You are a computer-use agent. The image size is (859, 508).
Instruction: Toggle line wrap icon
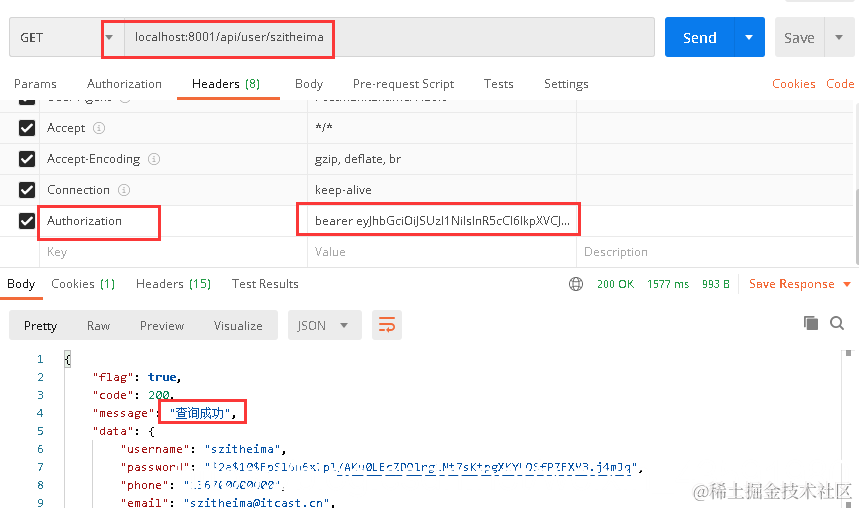[x=387, y=326]
